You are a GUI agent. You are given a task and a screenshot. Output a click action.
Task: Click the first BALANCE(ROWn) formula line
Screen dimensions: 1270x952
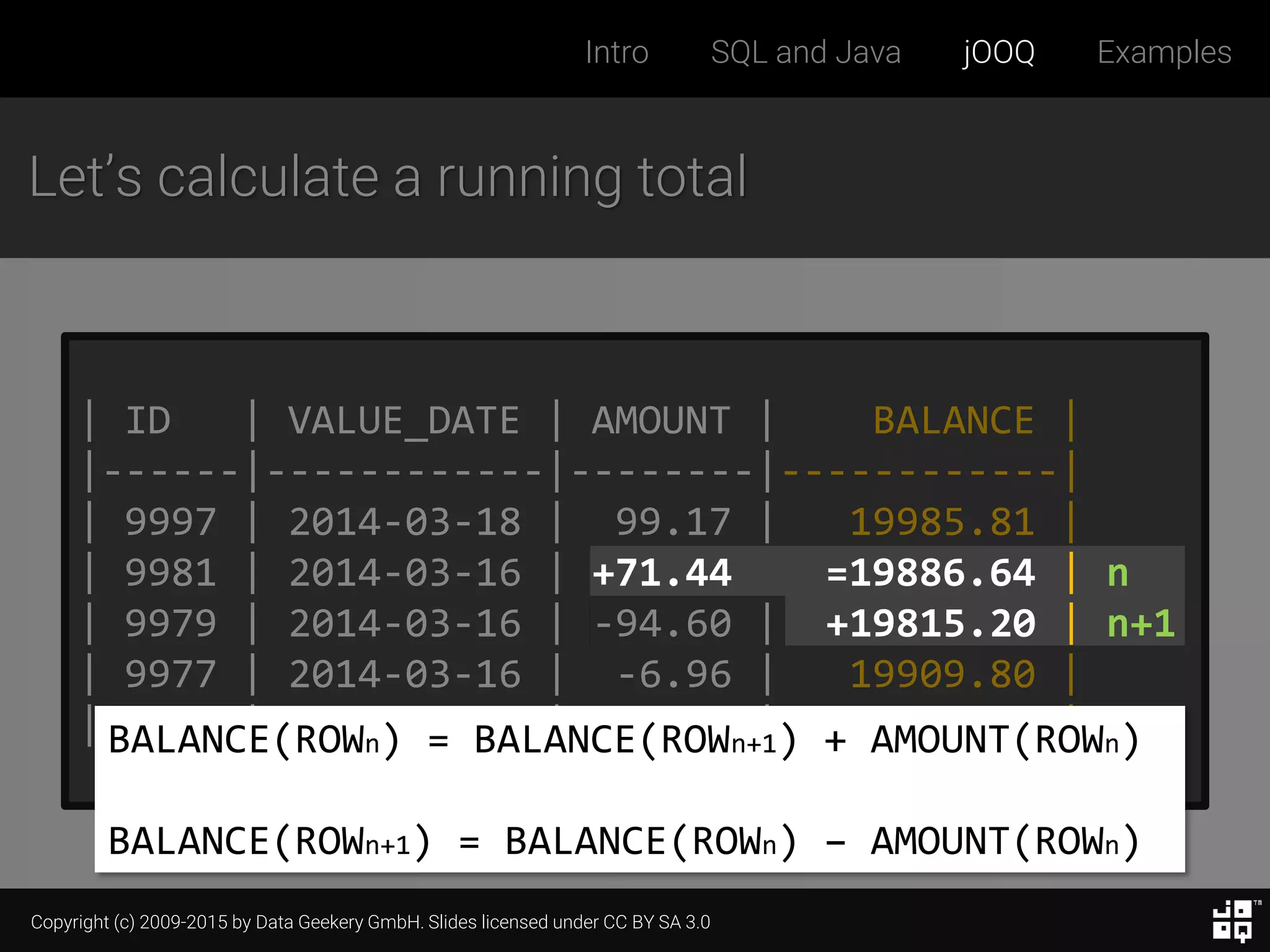[623, 741]
